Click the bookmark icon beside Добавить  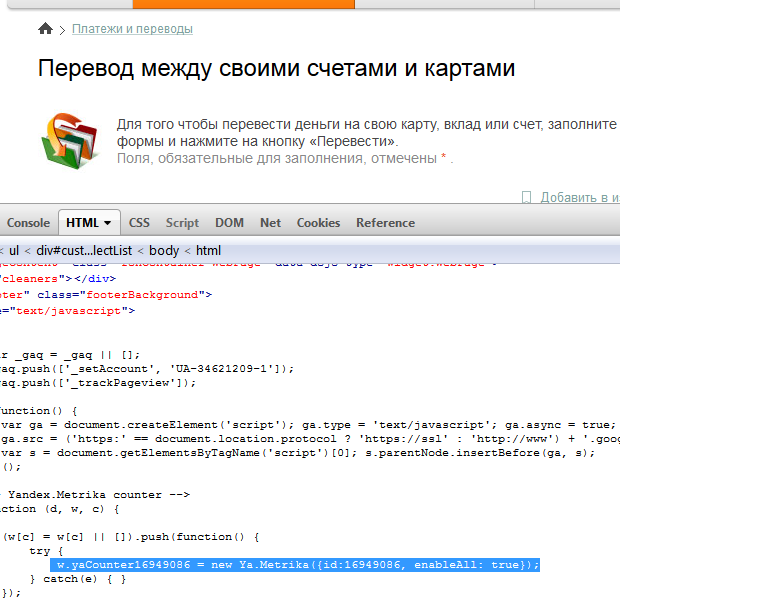tap(526, 197)
